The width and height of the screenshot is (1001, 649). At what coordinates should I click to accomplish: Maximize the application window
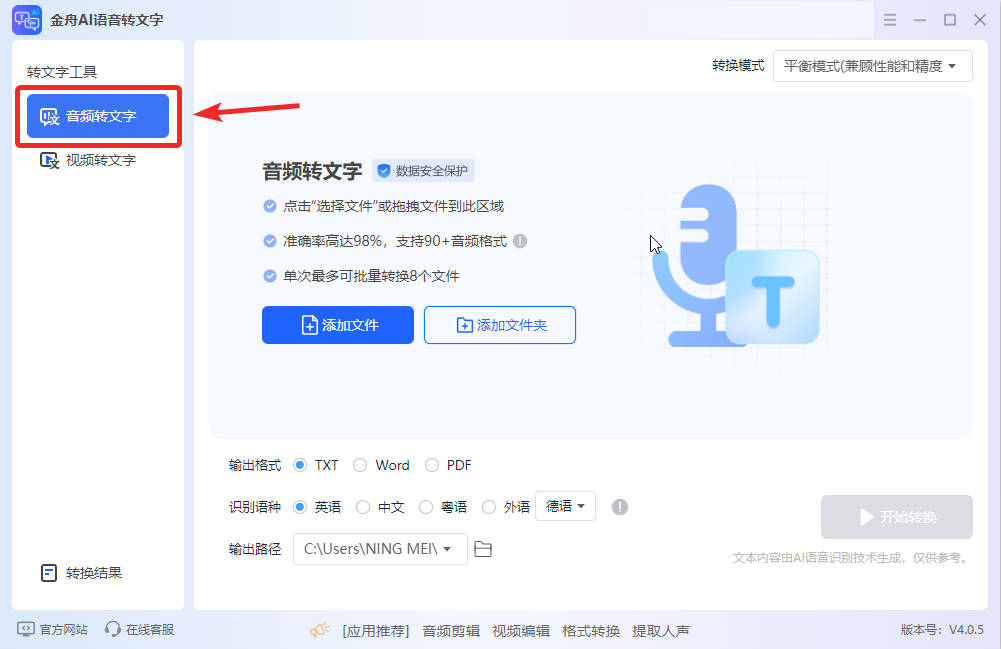(x=950, y=20)
